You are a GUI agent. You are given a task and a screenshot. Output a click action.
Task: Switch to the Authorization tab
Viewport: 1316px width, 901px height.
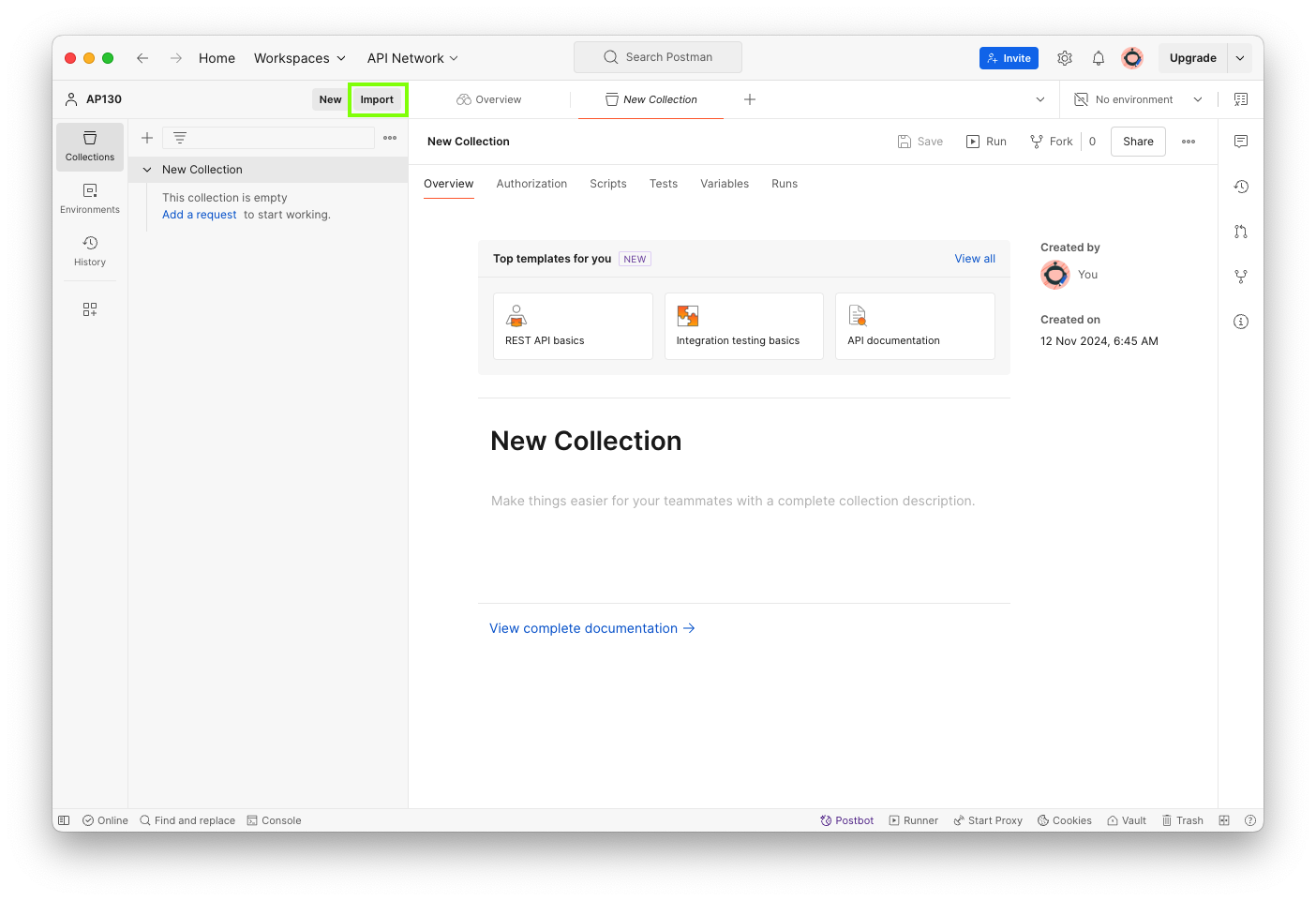[531, 184]
